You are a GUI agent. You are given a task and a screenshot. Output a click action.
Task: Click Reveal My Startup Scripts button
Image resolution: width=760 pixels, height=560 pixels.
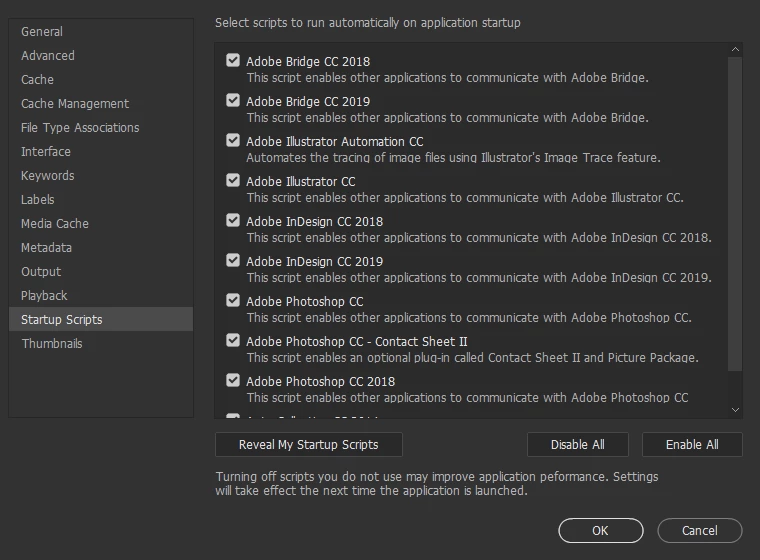click(x=309, y=445)
